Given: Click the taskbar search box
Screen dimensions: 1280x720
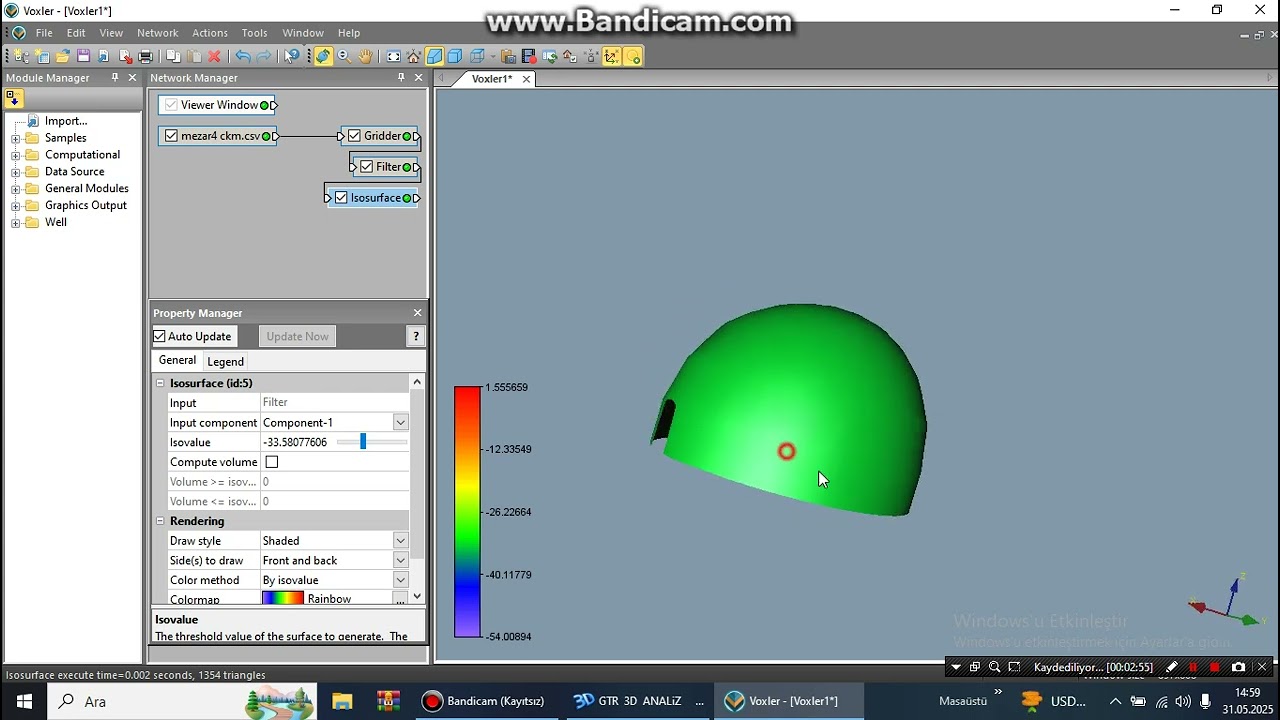Looking at the screenshot, I should pyautogui.click(x=182, y=701).
